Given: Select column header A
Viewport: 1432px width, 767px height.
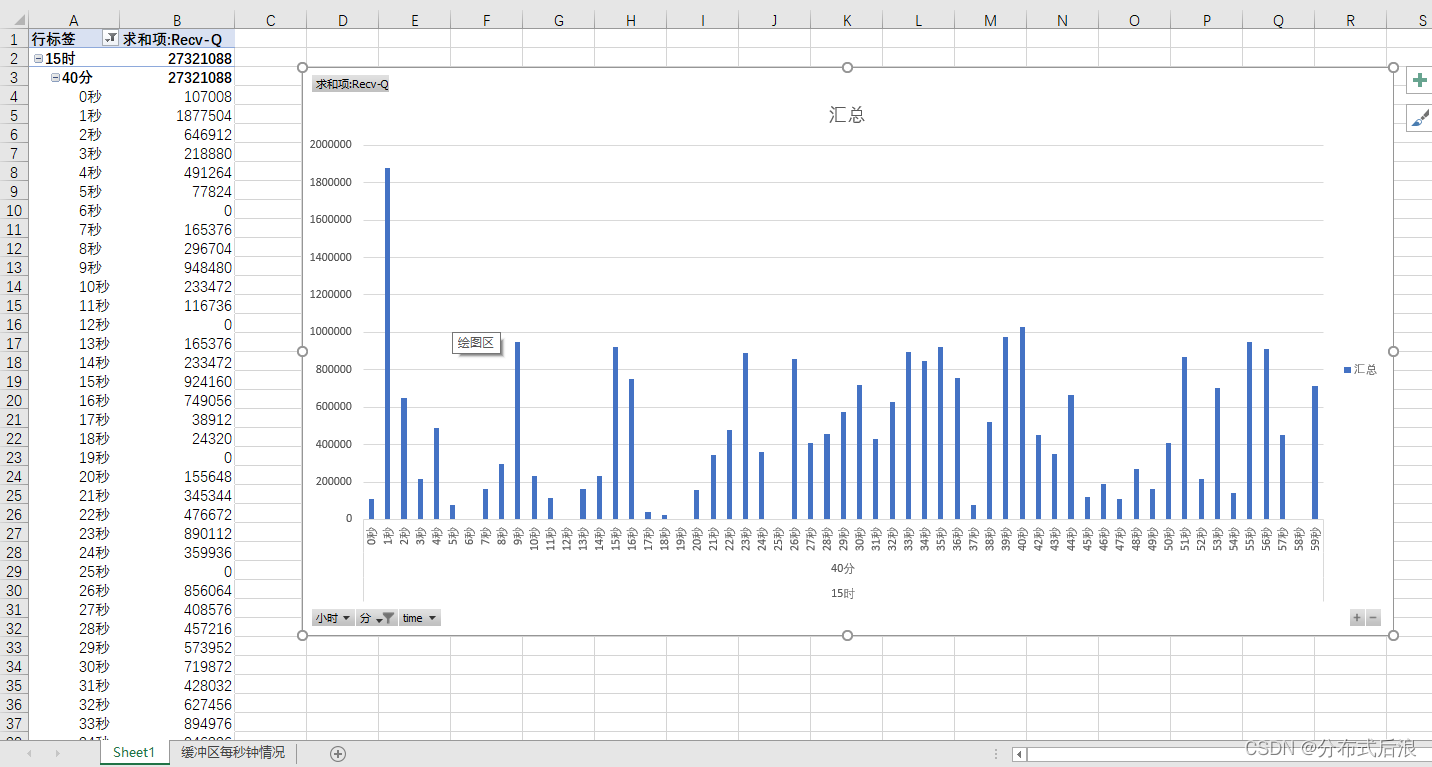Looking at the screenshot, I should 73,20.
